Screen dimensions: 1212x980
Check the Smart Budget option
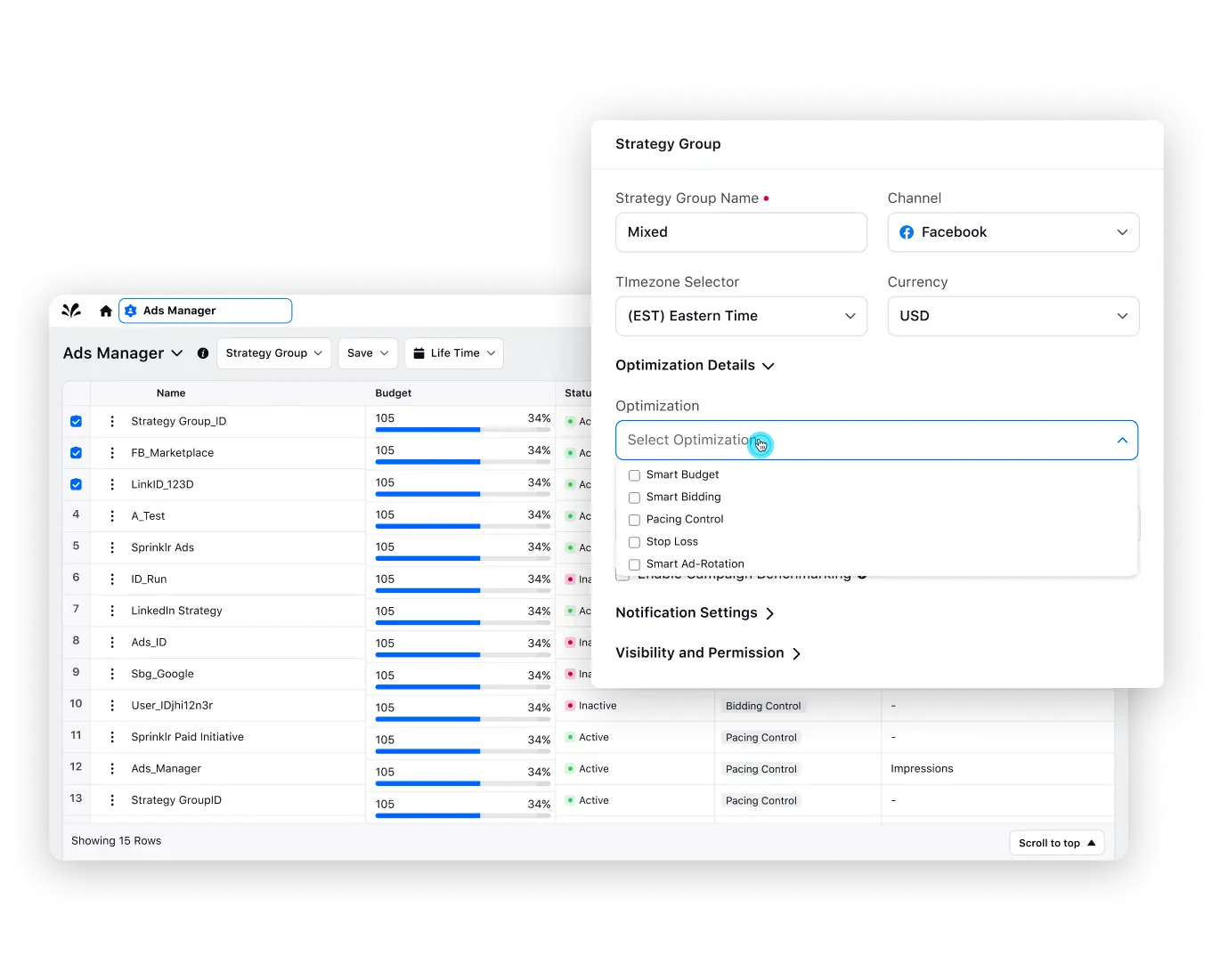click(x=634, y=475)
